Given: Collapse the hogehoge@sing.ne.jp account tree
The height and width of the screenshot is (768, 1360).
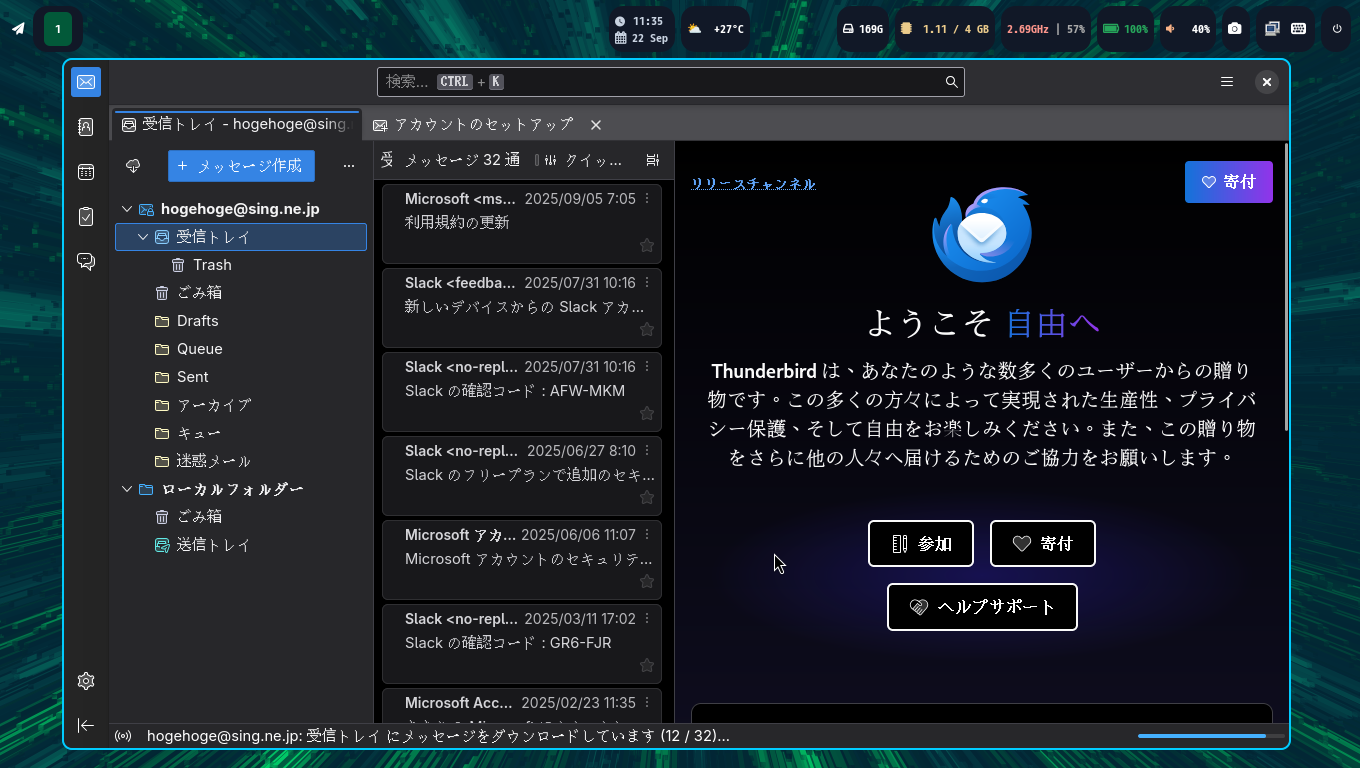Looking at the screenshot, I should click(x=127, y=209).
